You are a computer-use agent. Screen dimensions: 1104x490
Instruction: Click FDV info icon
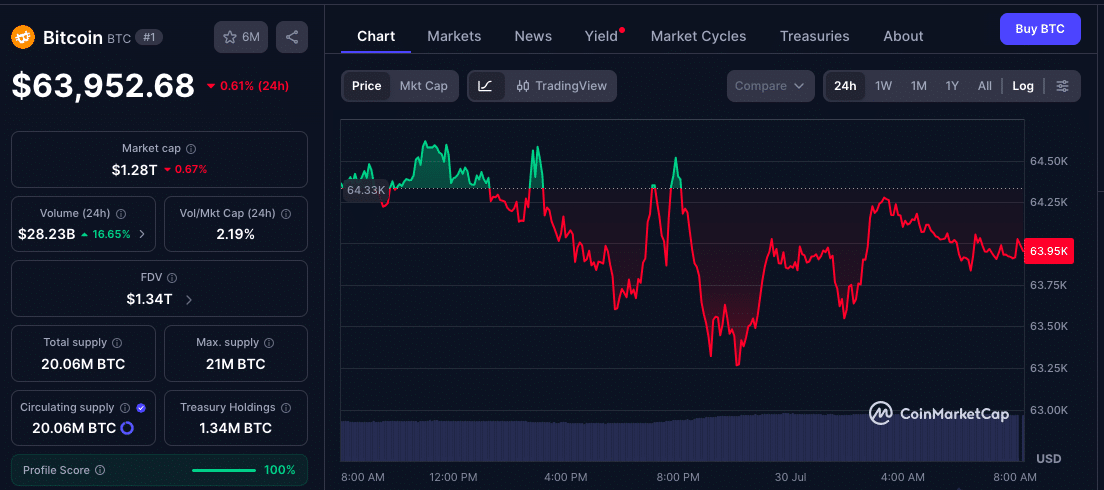point(172,278)
